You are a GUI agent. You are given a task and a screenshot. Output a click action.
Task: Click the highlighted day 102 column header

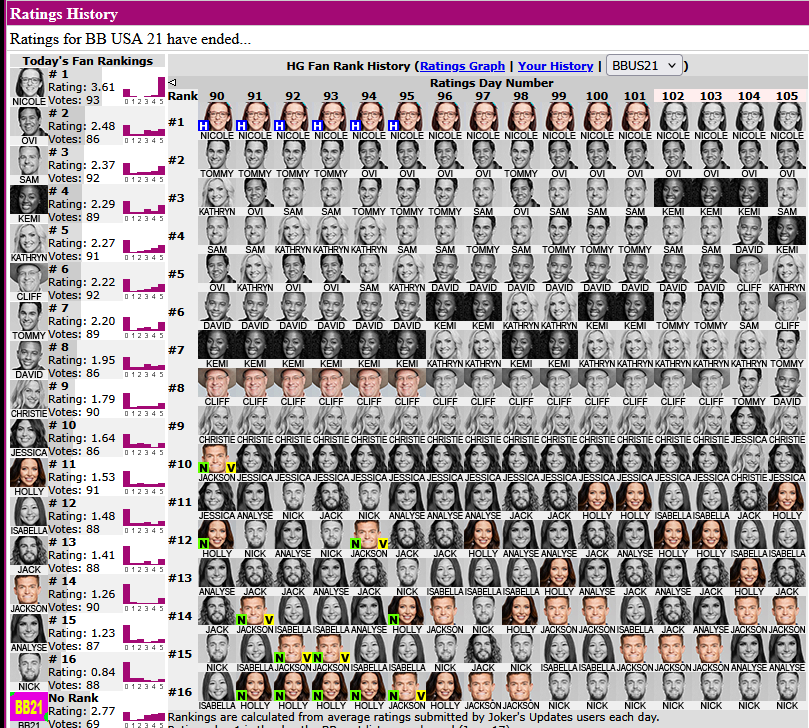tap(673, 96)
